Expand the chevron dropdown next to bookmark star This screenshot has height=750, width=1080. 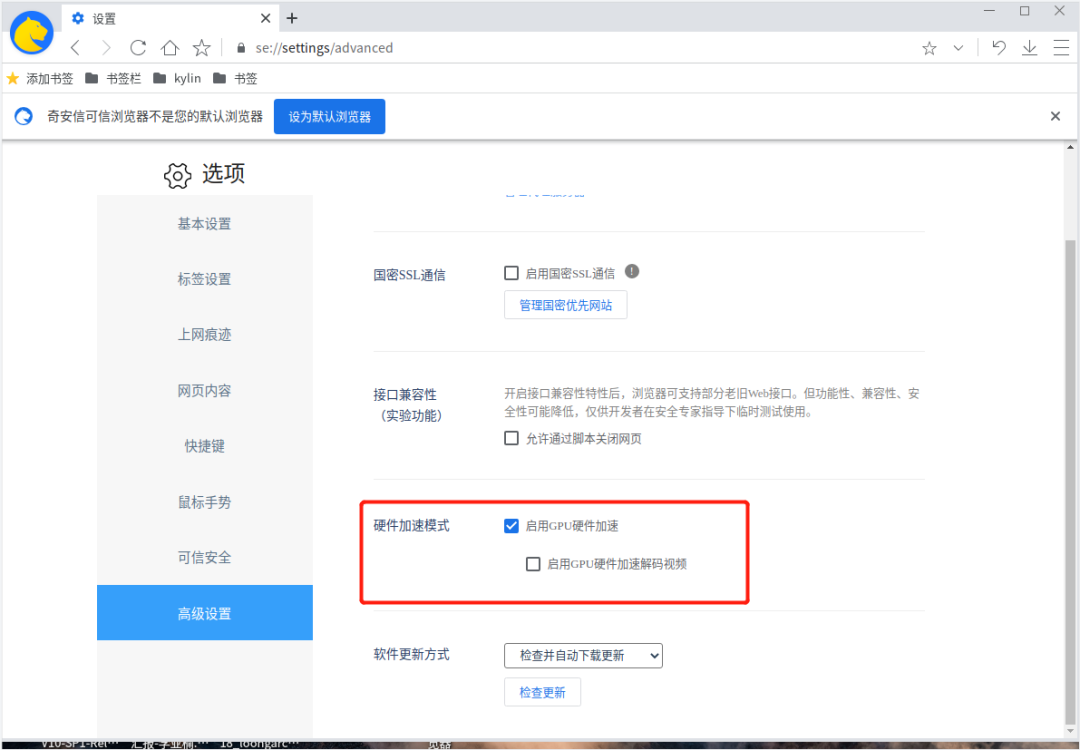[958, 48]
